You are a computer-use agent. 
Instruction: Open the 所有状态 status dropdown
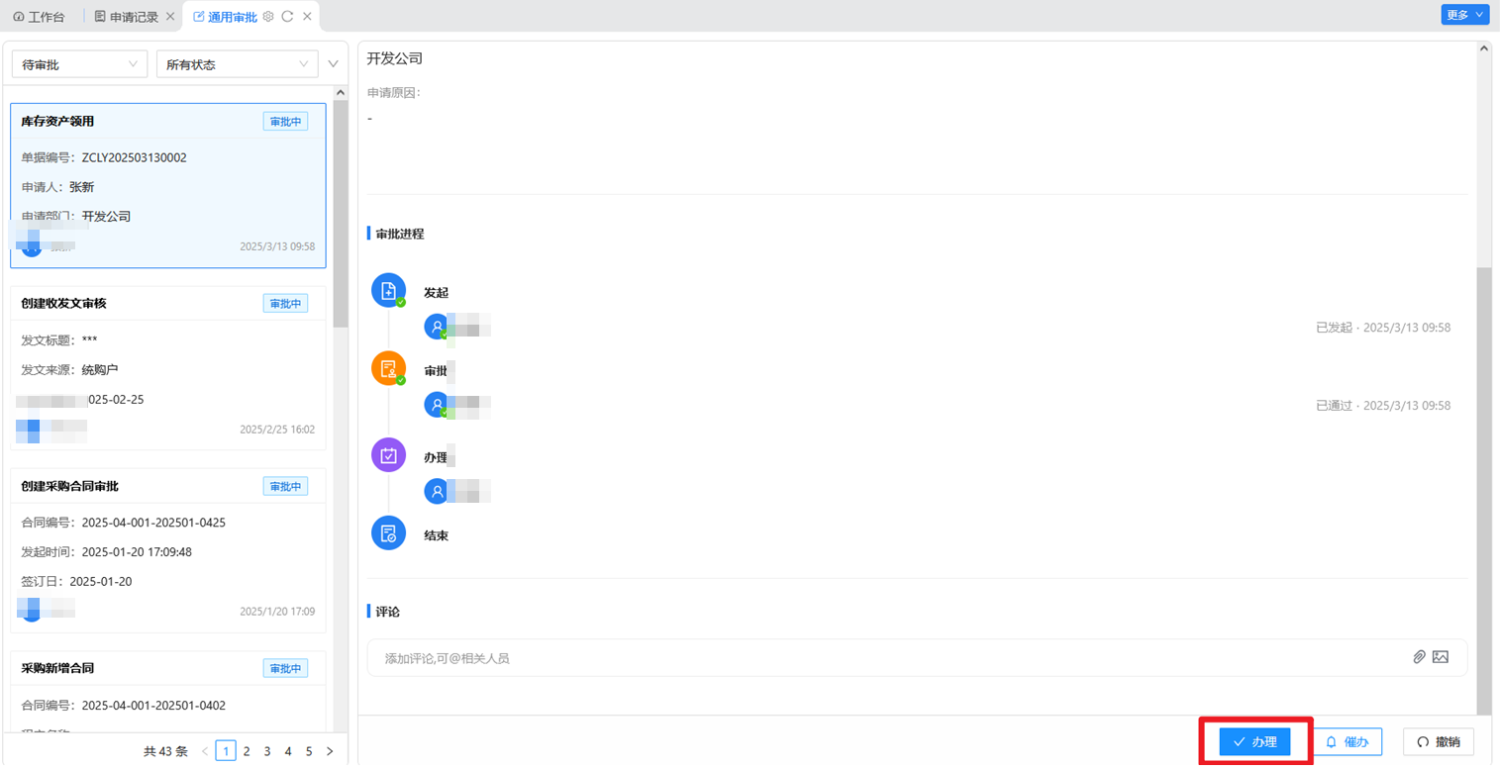point(237,64)
